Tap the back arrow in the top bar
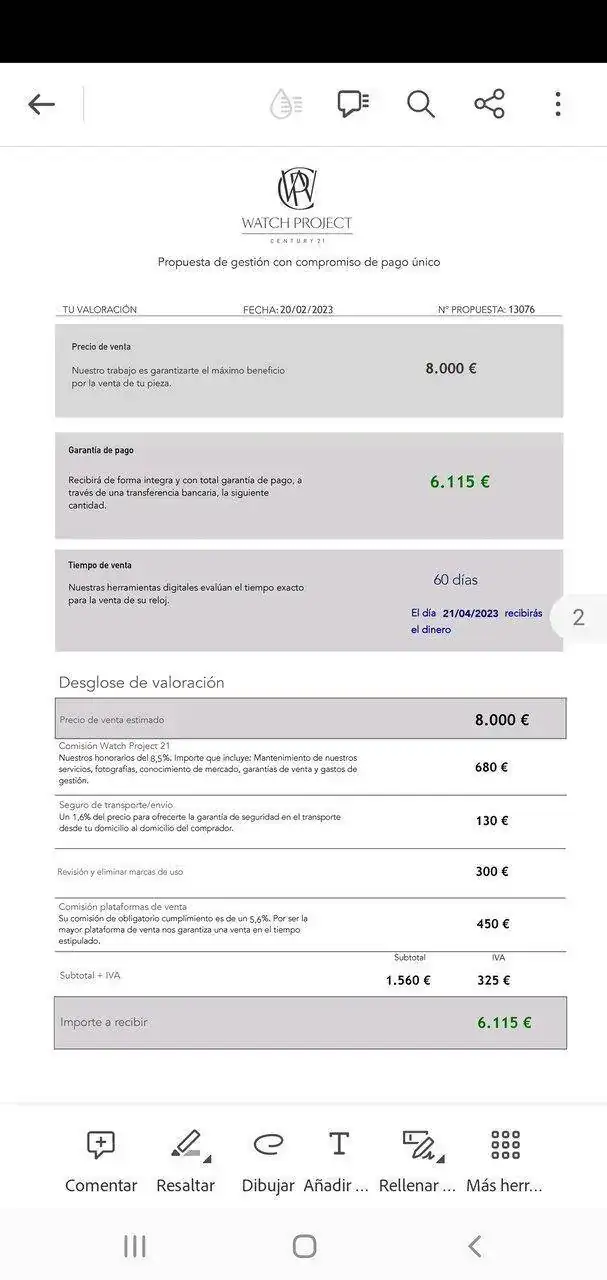 (41, 104)
